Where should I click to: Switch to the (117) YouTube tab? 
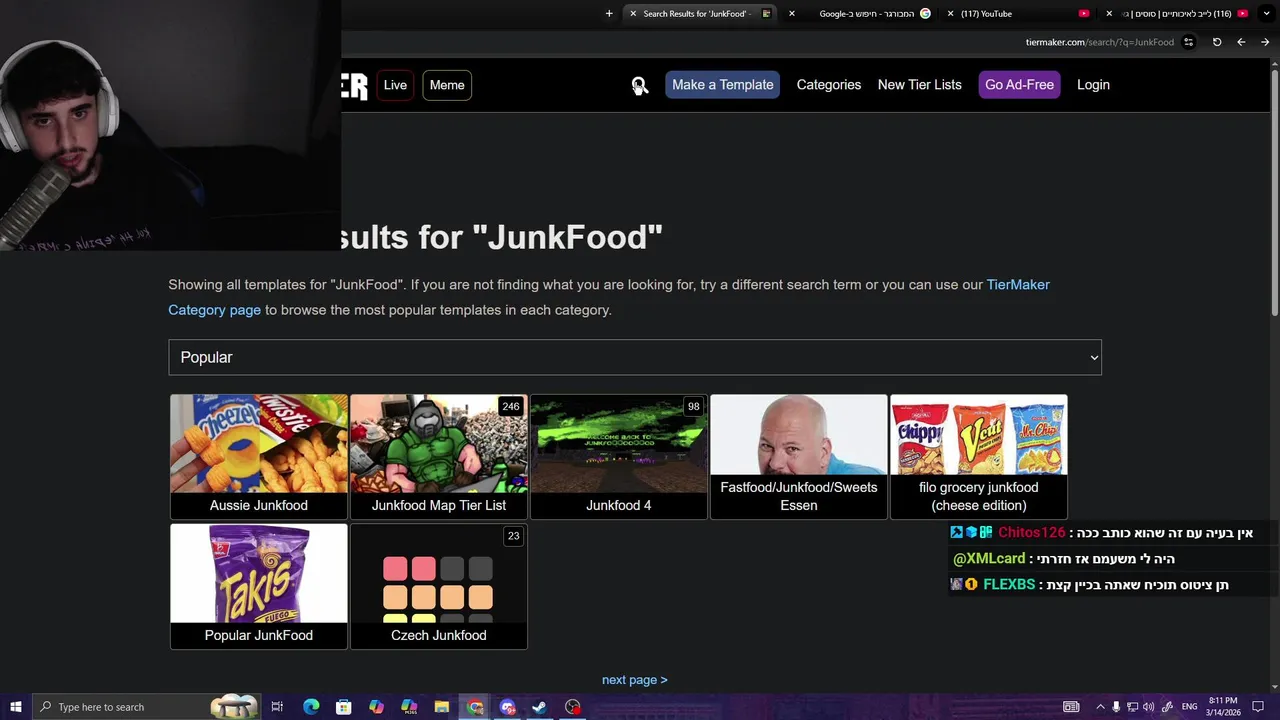click(1020, 14)
